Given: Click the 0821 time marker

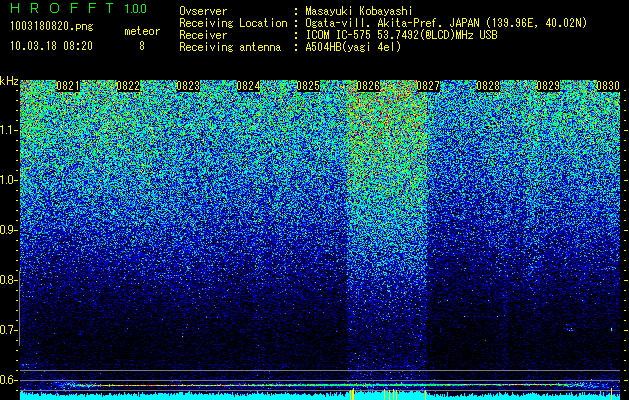Looking at the screenshot, I should pyautogui.click(x=68, y=86).
